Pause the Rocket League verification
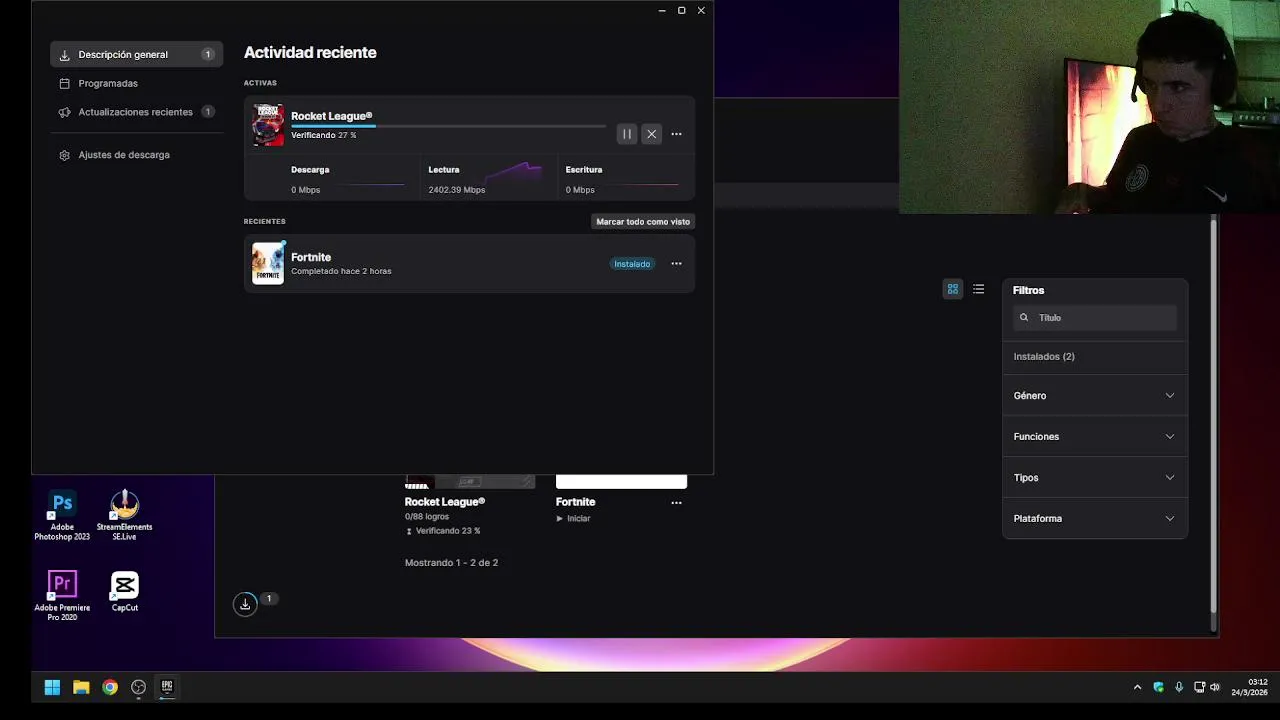This screenshot has height=720, width=1280. pos(627,134)
